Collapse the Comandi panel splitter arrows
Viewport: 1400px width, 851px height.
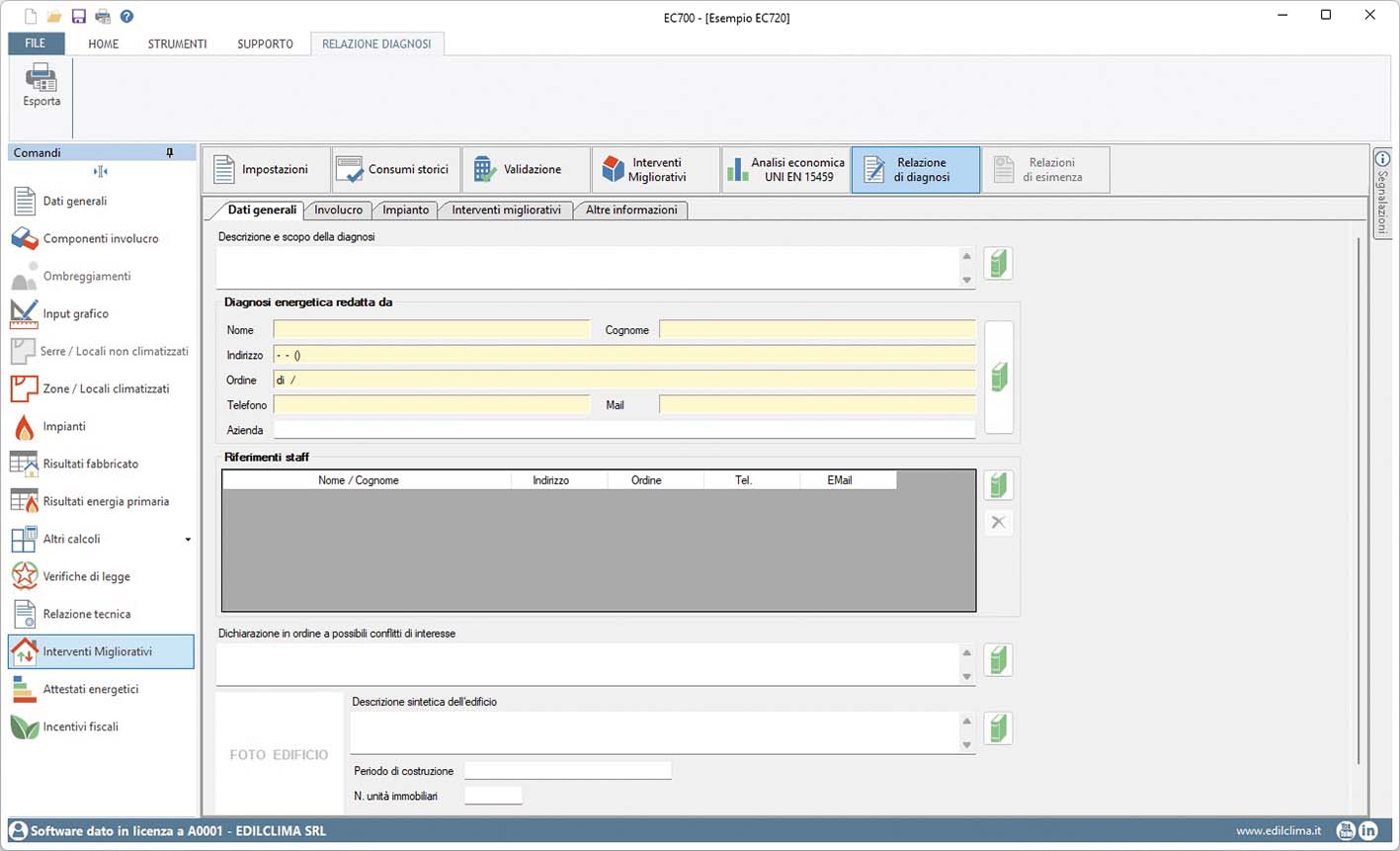coord(100,172)
